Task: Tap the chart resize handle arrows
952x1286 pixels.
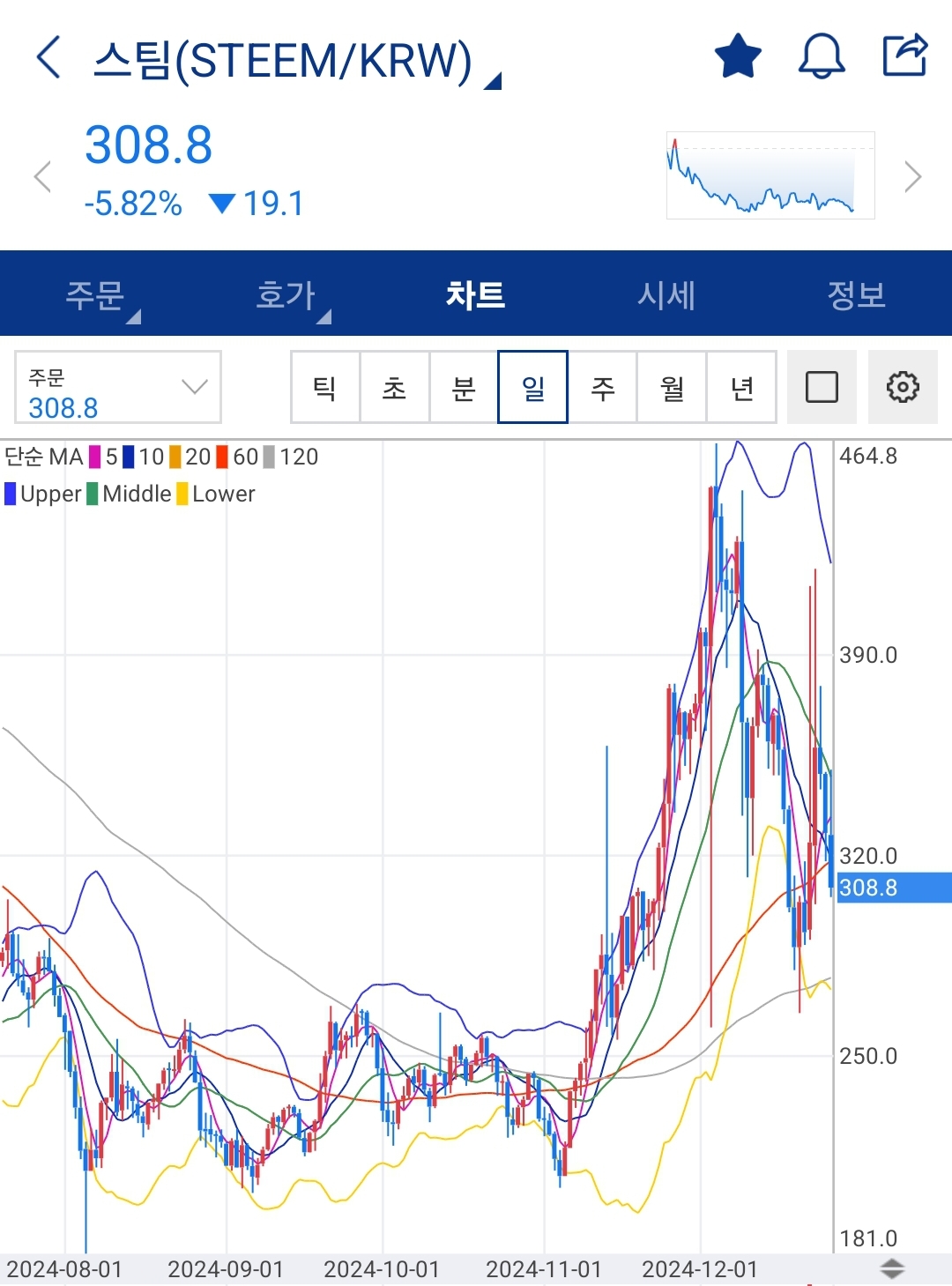Action: (893, 1269)
